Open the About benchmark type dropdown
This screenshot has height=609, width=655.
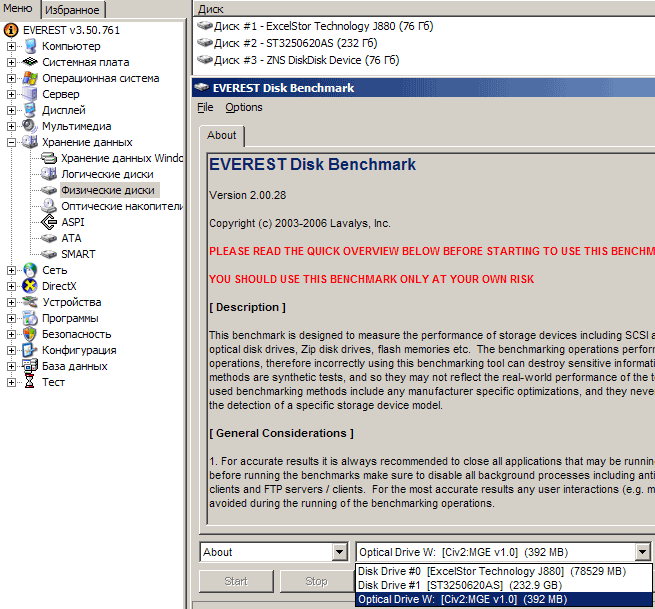pos(340,552)
